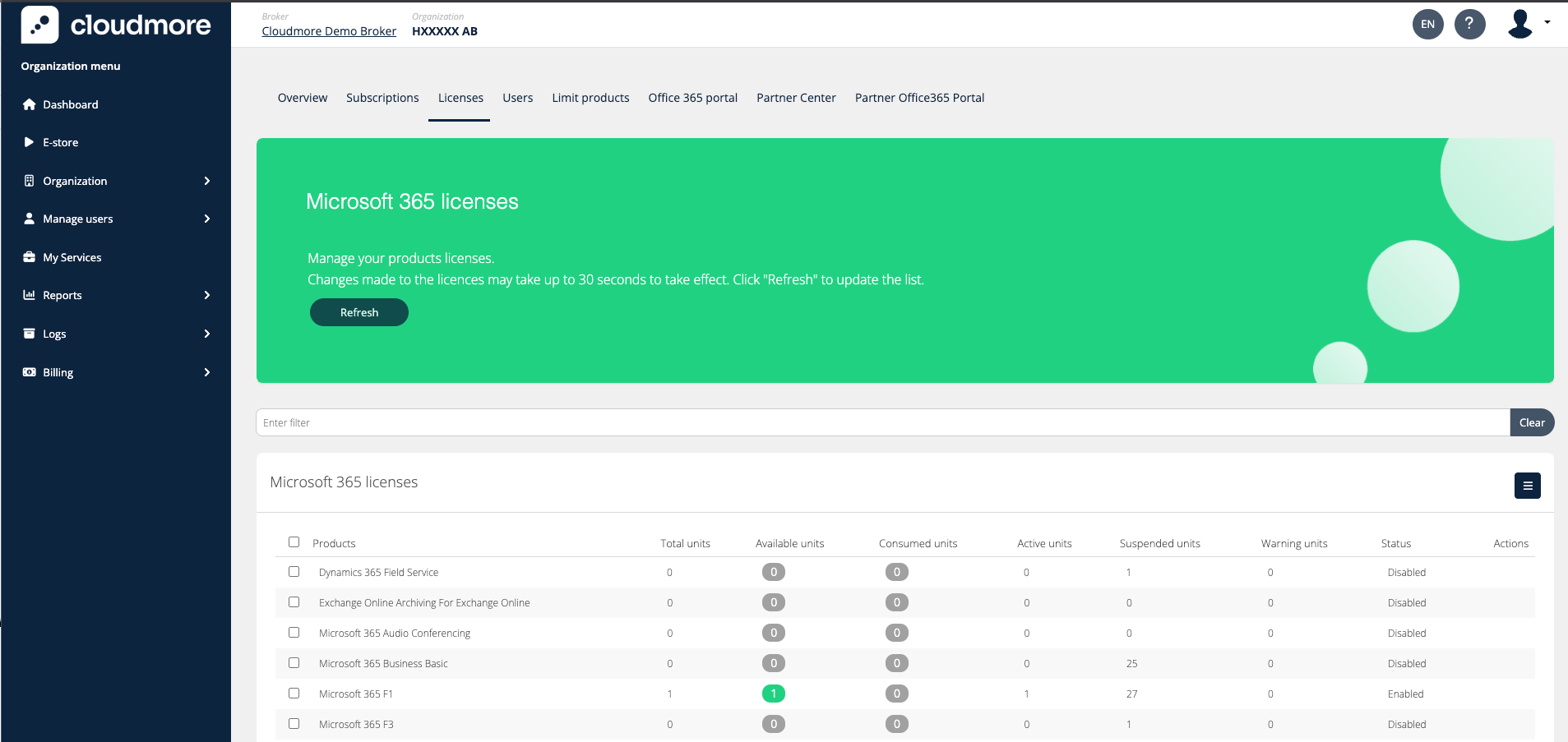Open My Services in the sidebar

(30, 257)
